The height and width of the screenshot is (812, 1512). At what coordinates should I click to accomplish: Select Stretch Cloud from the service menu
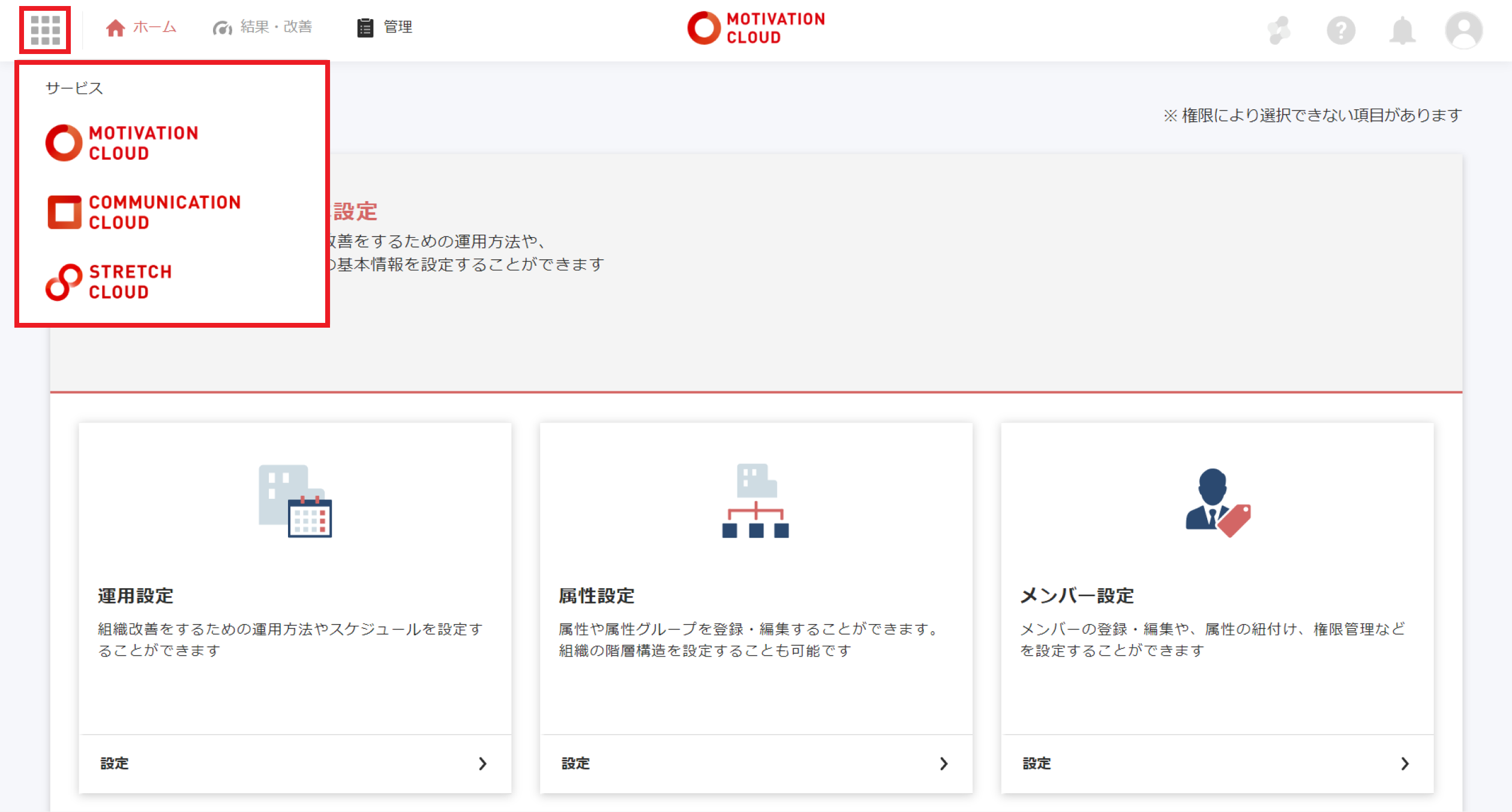click(x=109, y=281)
